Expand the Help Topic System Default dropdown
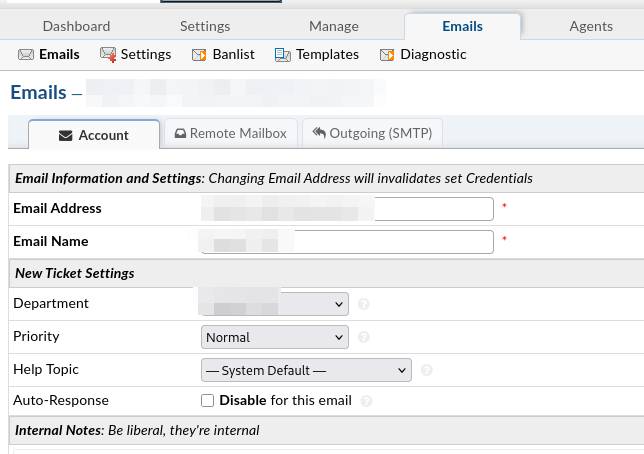This screenshot has width=644, height=454. tap(306, 371)
